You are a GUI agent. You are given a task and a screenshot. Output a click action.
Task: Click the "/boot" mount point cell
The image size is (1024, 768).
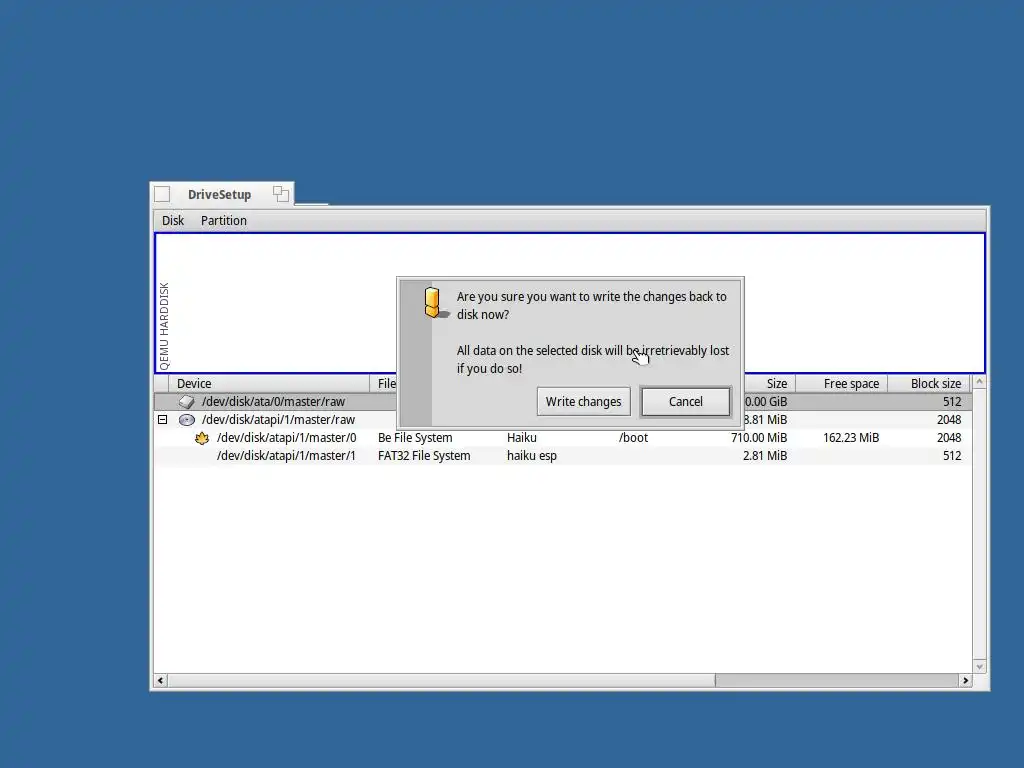click(633, 438)
